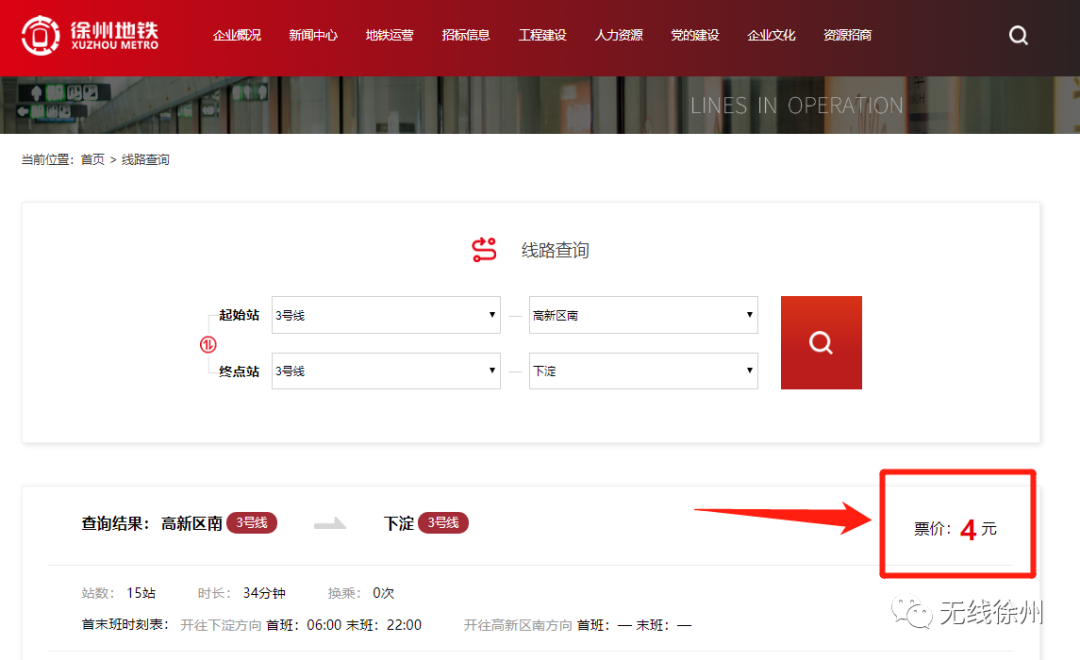1080x660 pixels.
Task: Click the 票价 4 元 fare text
Action: (955, 529)
